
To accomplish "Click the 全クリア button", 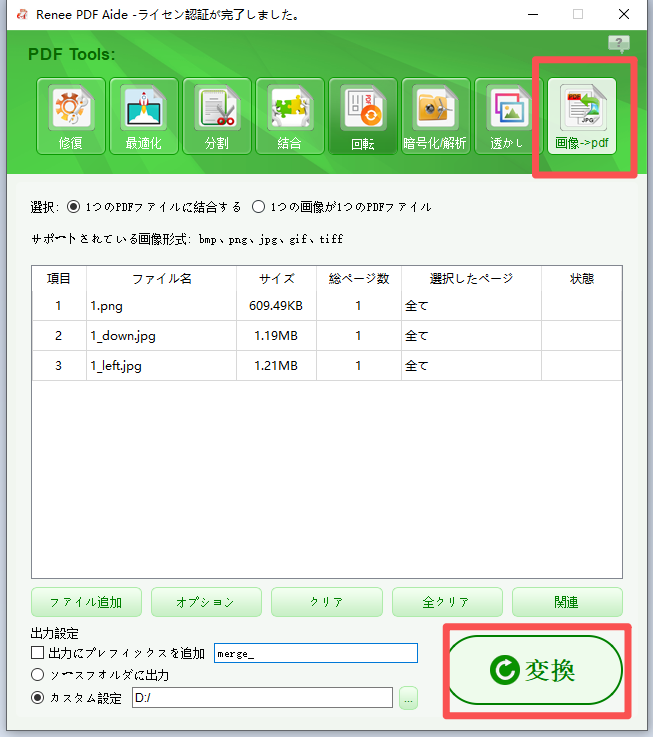I will click(x=447, y=602).
